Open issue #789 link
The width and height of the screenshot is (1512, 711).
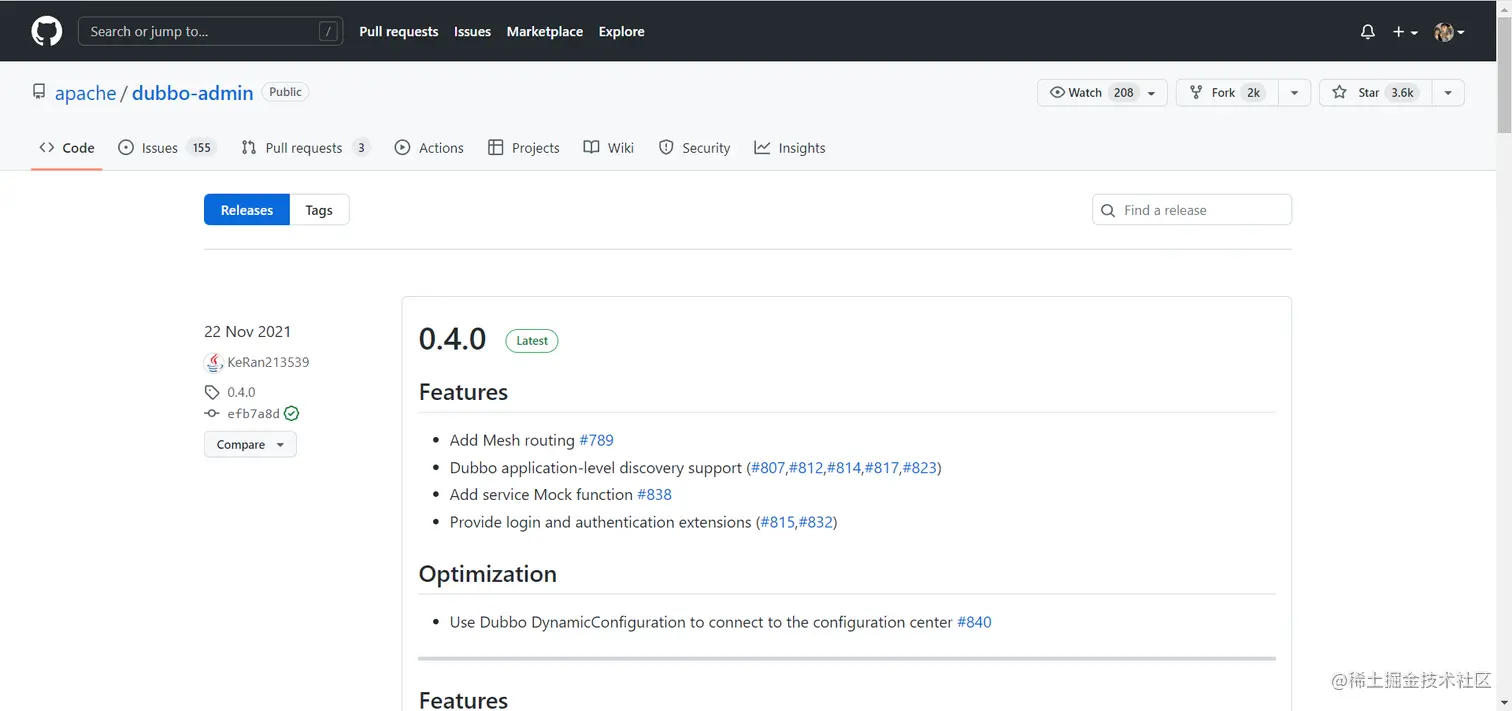[x=596, y=440]
